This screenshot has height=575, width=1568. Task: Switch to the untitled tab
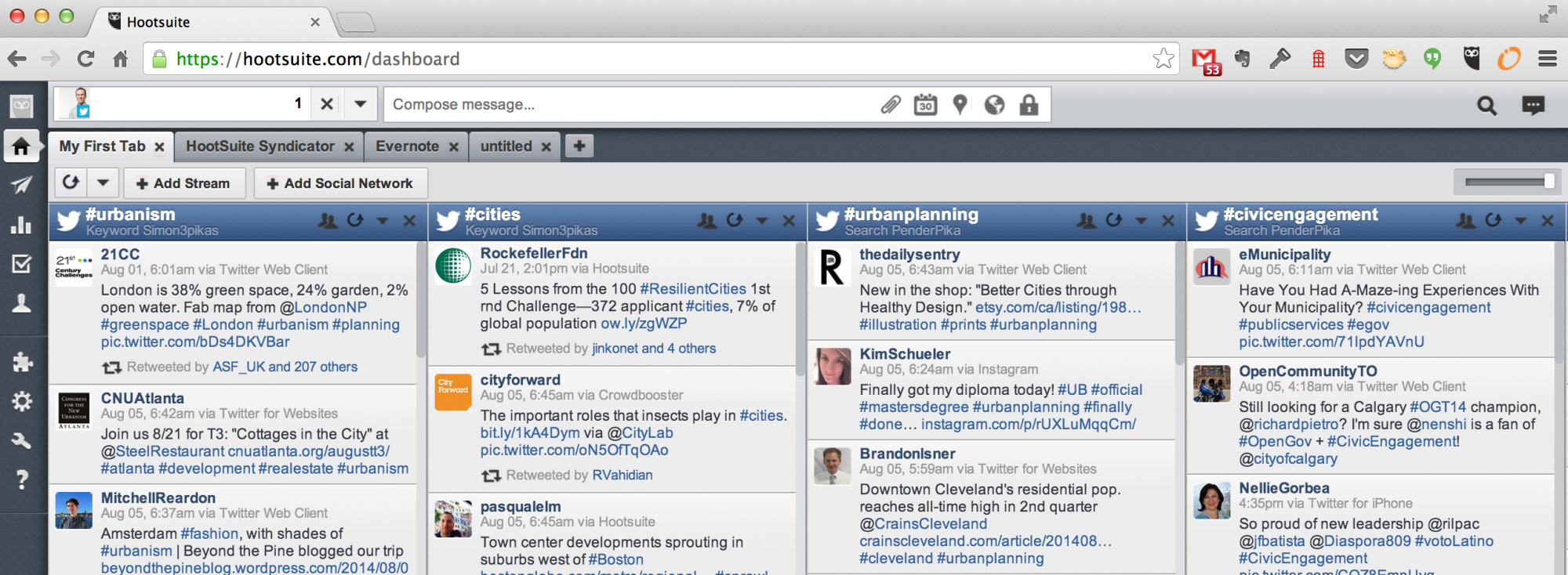[x=506, y=146]
